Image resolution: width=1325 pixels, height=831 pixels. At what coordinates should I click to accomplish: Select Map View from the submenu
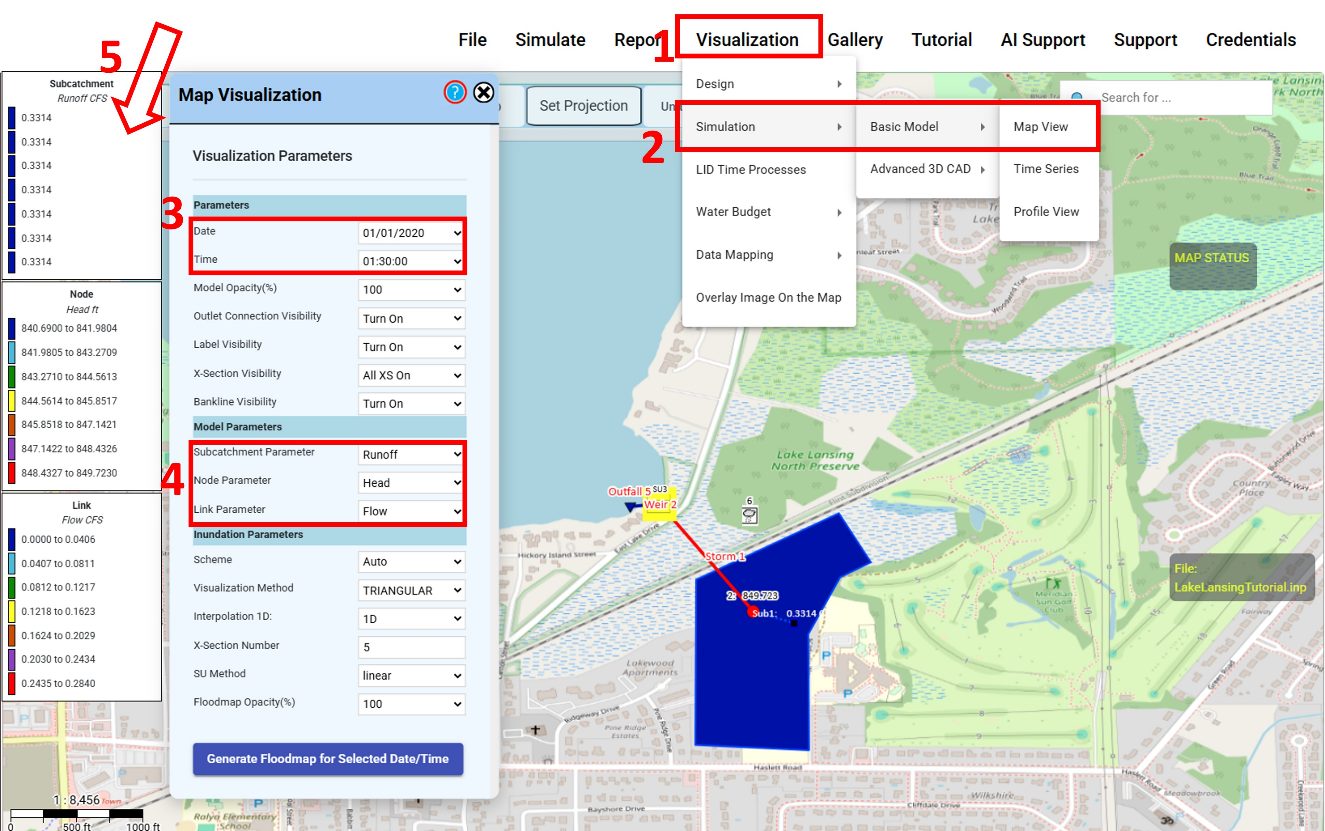click(x=1049, y=127)
